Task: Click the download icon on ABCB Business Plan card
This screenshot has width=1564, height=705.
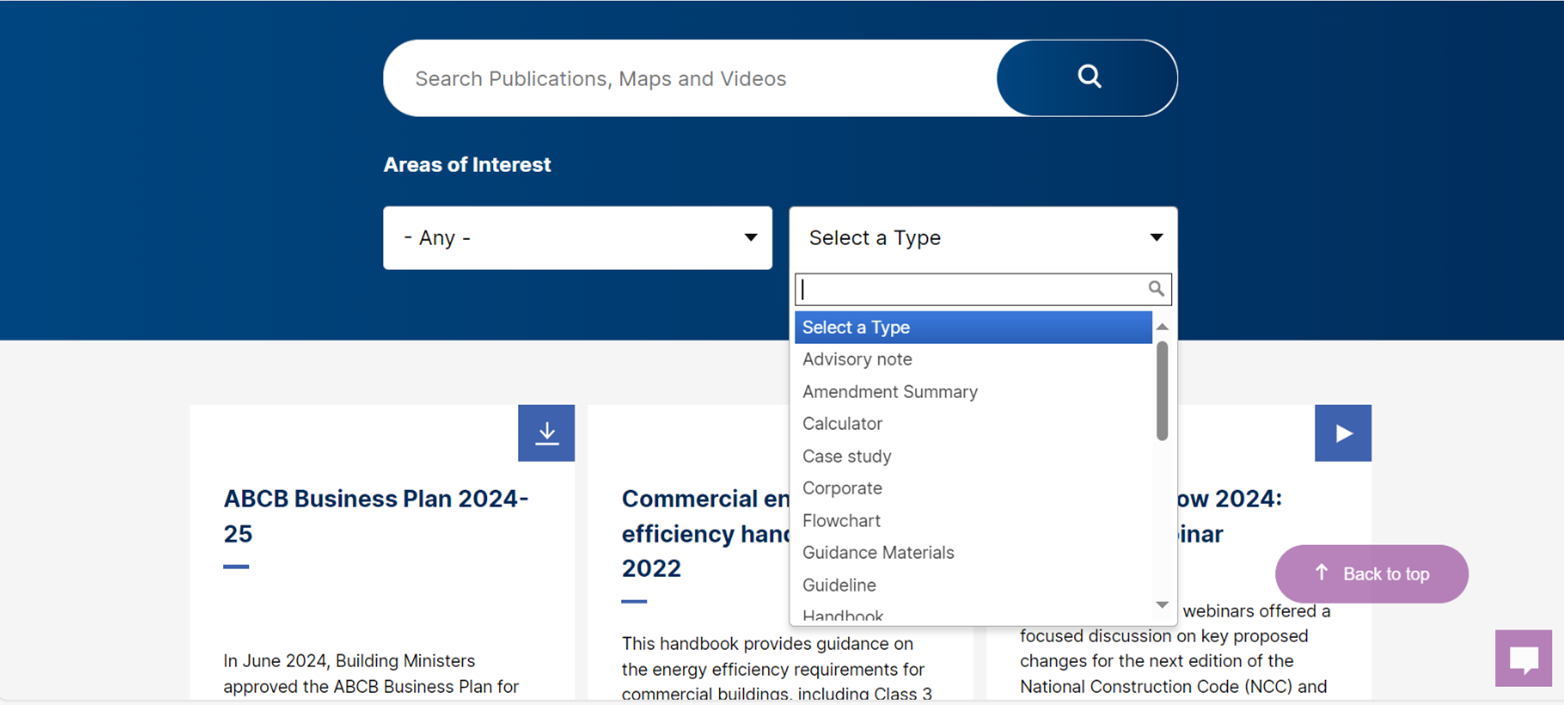Action: click(x=546, y=433)
